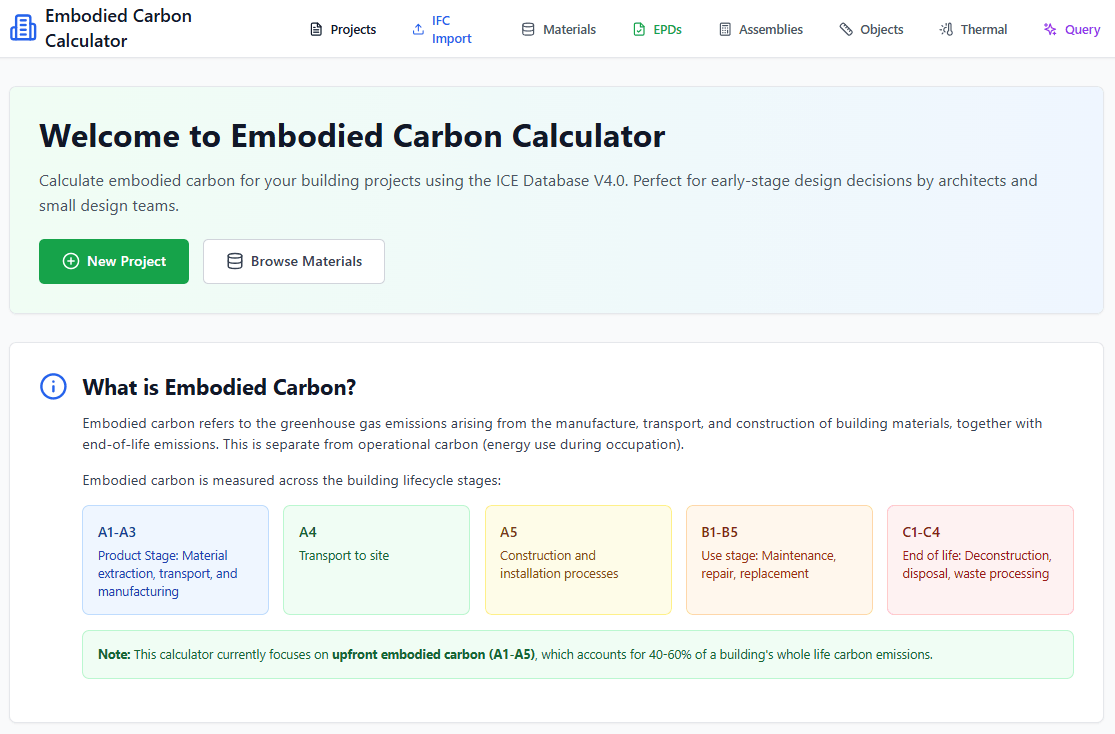Select the A1-A3 Product Stage card
This screenshot has width=1115, height=734.
pyautogui.click(x=175, y=560)
